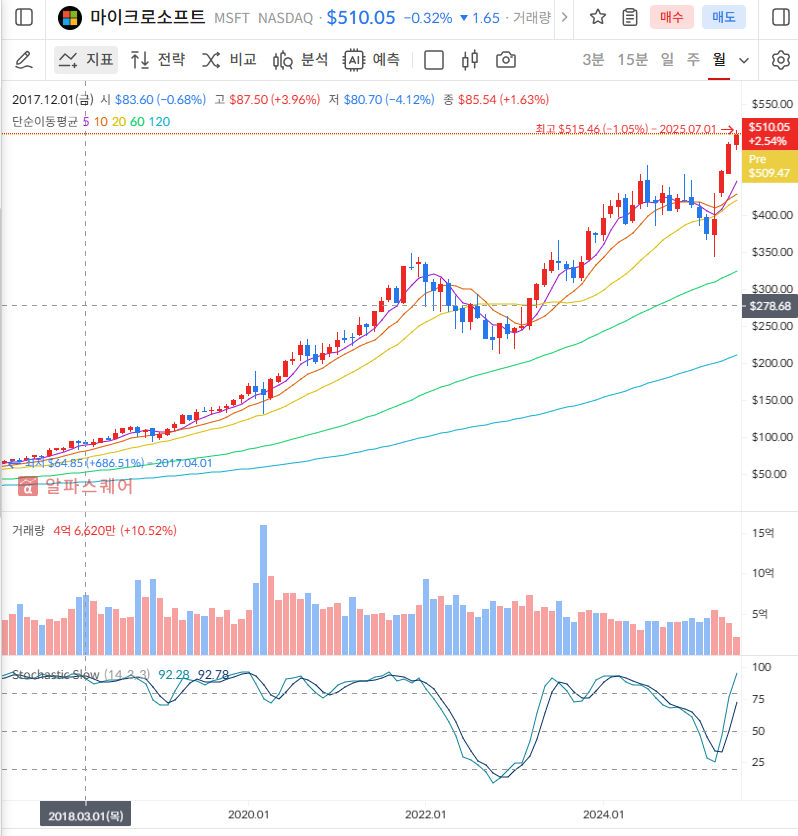Viewport: 798px width, 836px height.
Task: Take a chart screenshot with the camera icon
Action: tap(505, 60)
